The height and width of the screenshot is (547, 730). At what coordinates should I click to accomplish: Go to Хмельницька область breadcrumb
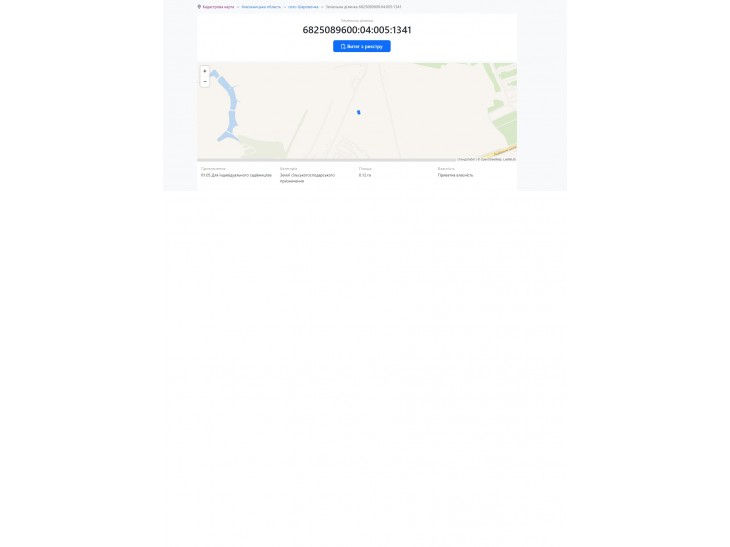(x=261, y=7)
